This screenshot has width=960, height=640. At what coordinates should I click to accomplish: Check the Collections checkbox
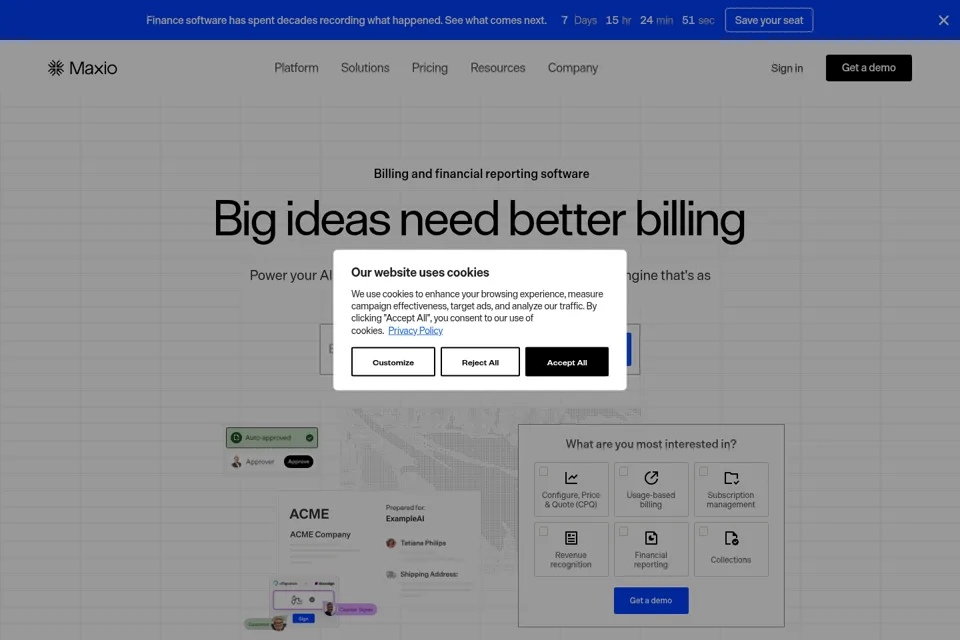tap(703, 532)
